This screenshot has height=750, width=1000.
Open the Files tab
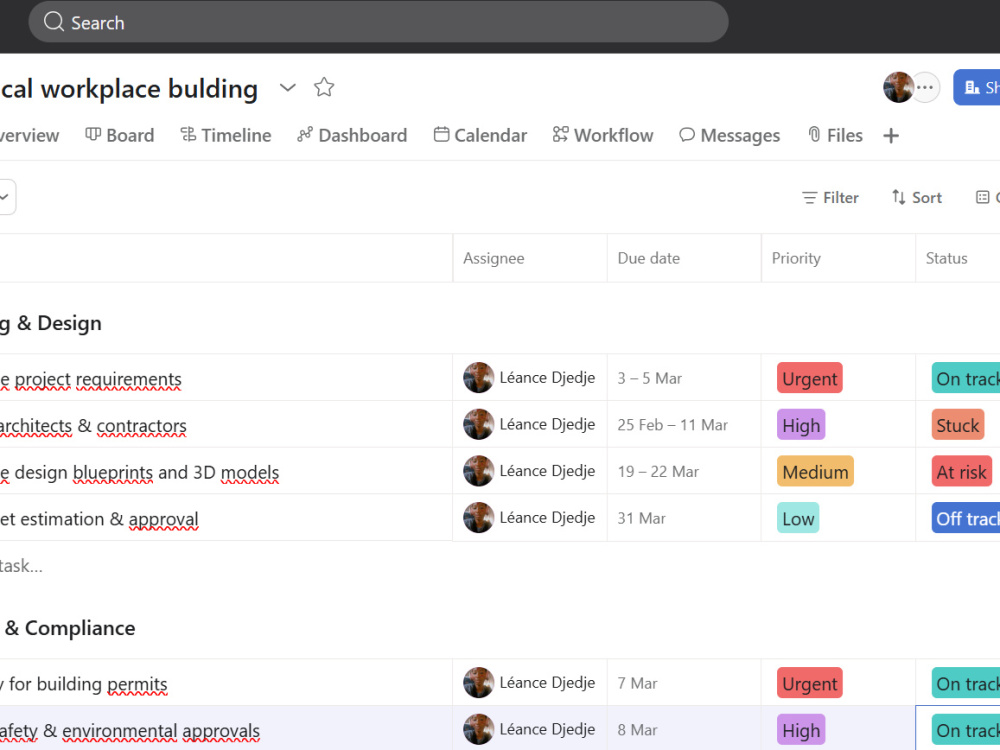835,135
